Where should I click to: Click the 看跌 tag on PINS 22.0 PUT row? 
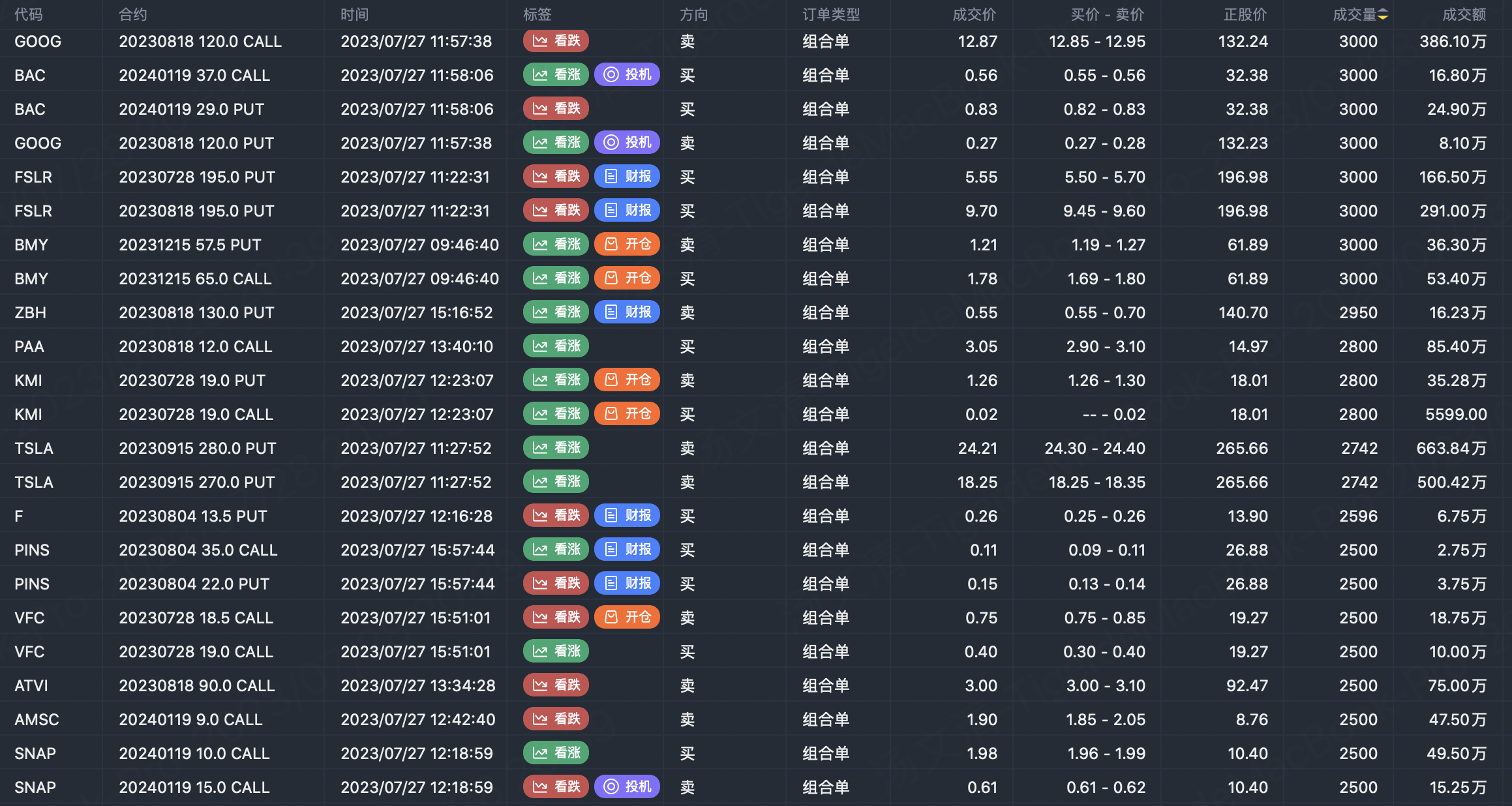tap(556, 584)
